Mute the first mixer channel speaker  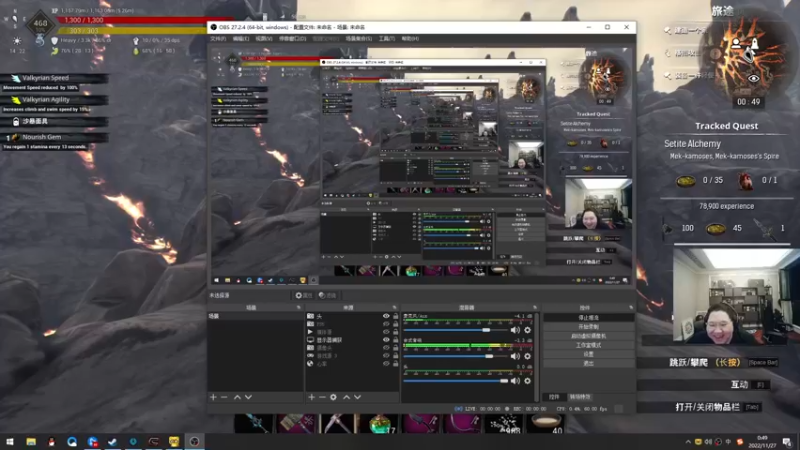pos(515,330)
